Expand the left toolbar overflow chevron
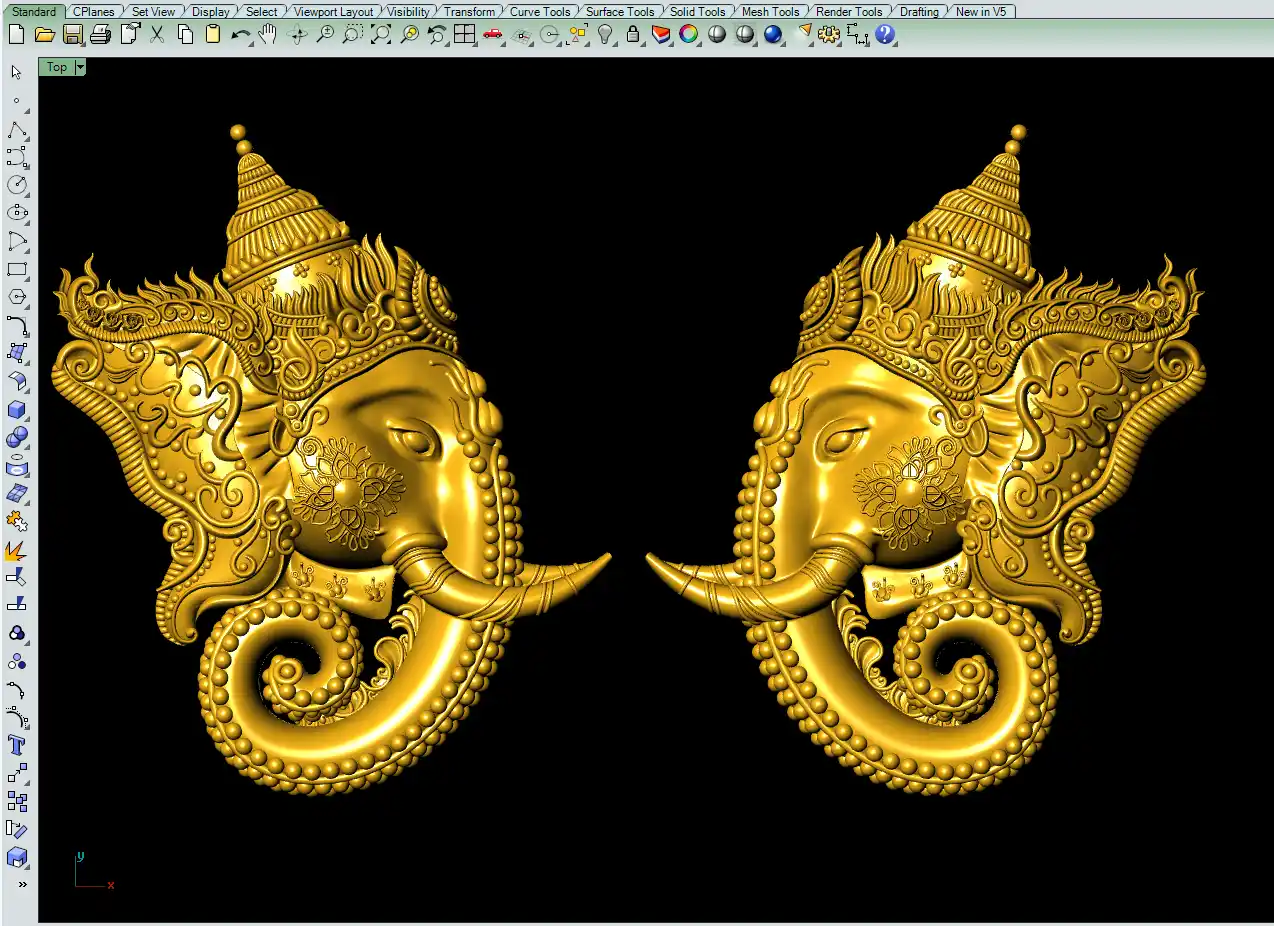The image size is (1274, 926). 22,884
